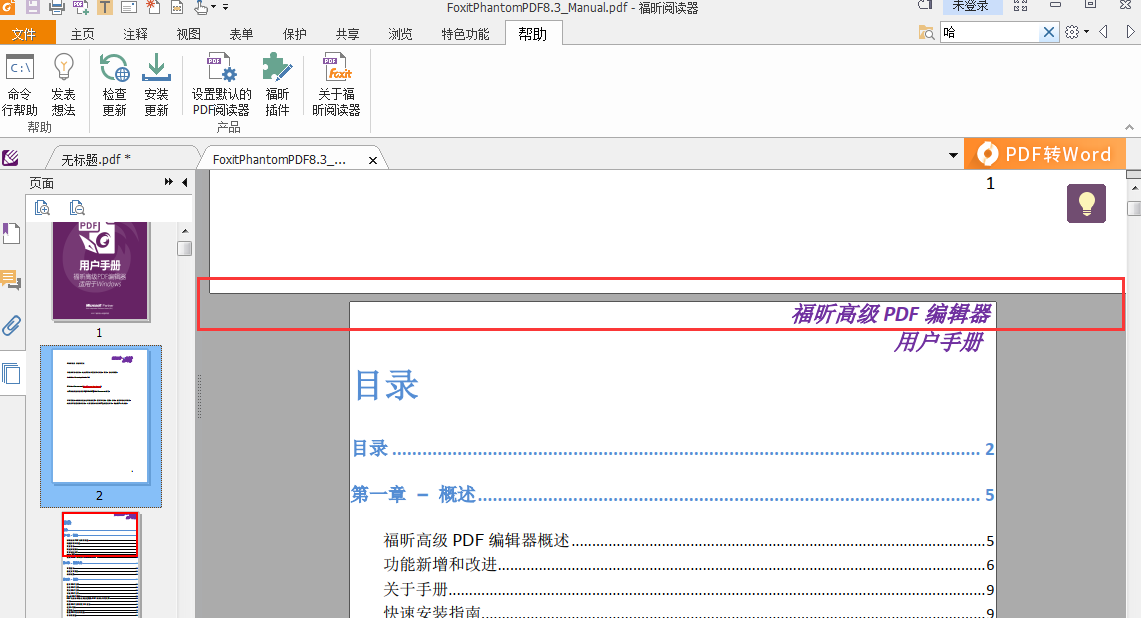
Task: Click the 福昕高级 PDF 编辑器概述 contents entry
Action: (x=688, y=540)
